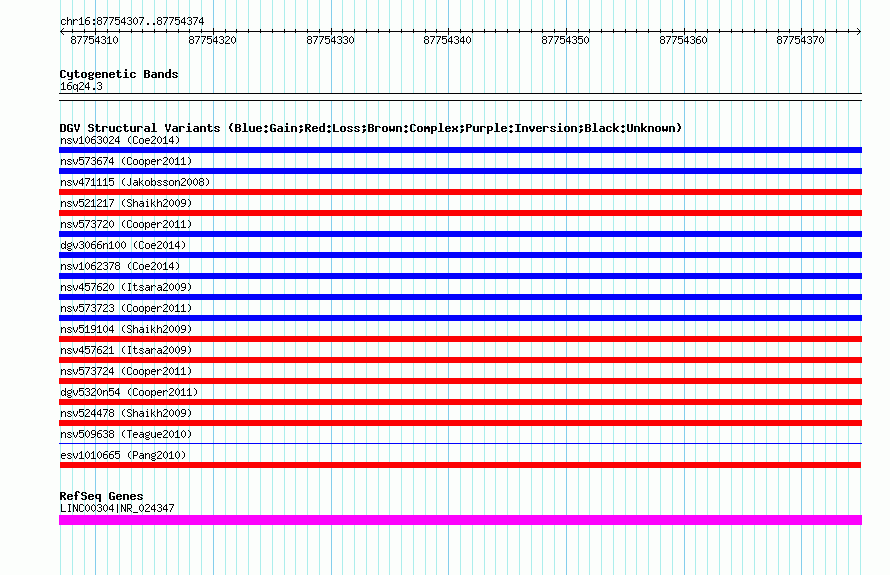The height and width of the screenshot is (575, 890).
Task: Open nsv457621 (Itsara2009) entry
Action: (126, 350)
